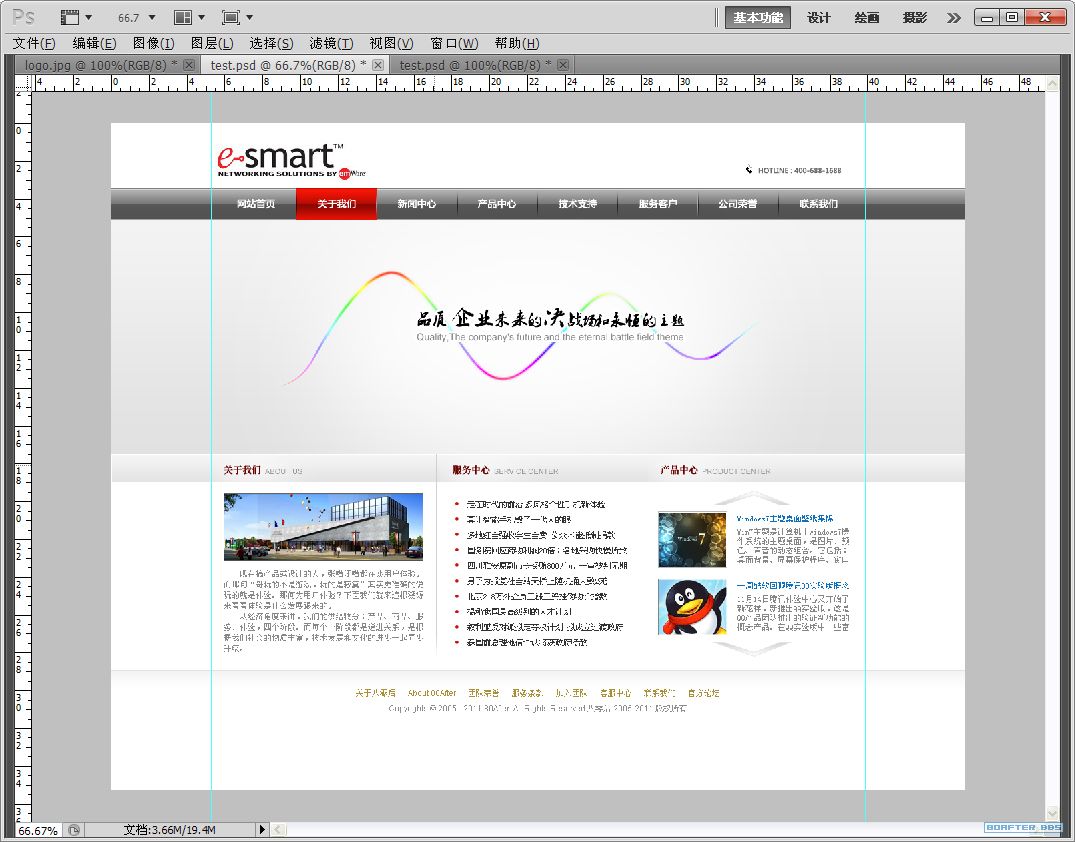Open the 图层(L) menu
Image resolution: width=1075 pixels, height=842 pixels.
[x=212, y=43]
